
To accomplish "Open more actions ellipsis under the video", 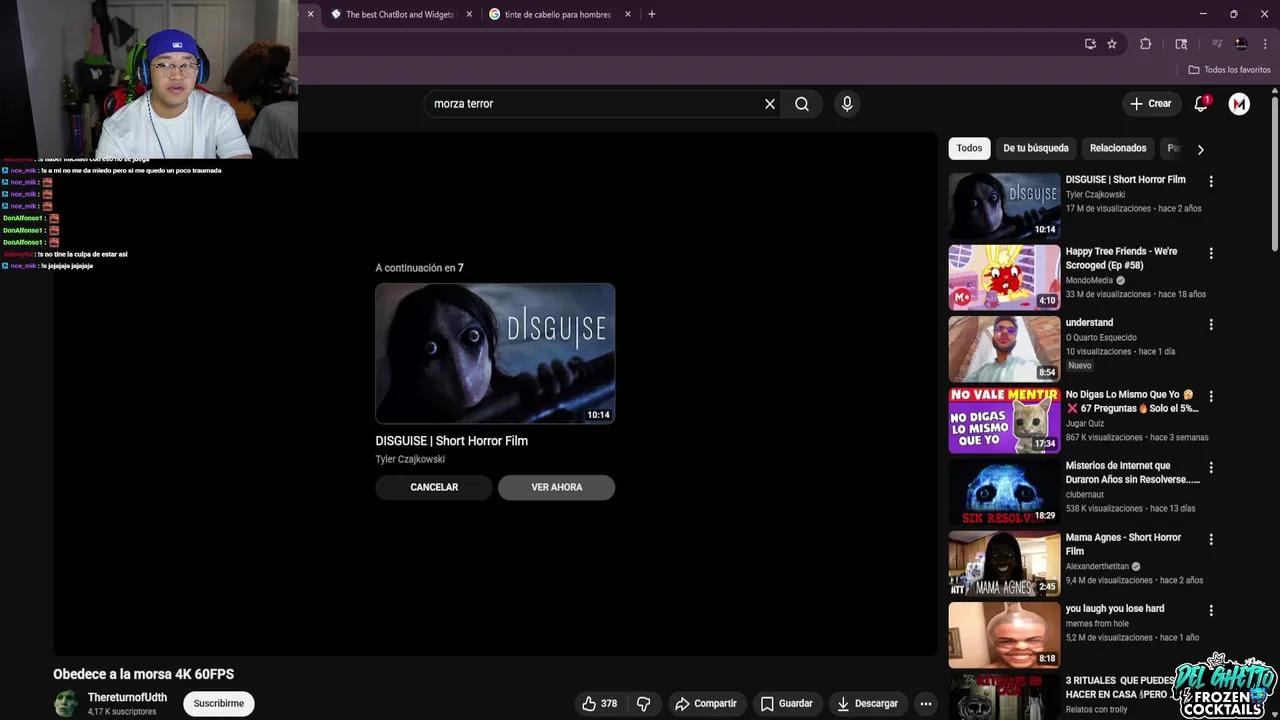I will (x=926, y=704).
